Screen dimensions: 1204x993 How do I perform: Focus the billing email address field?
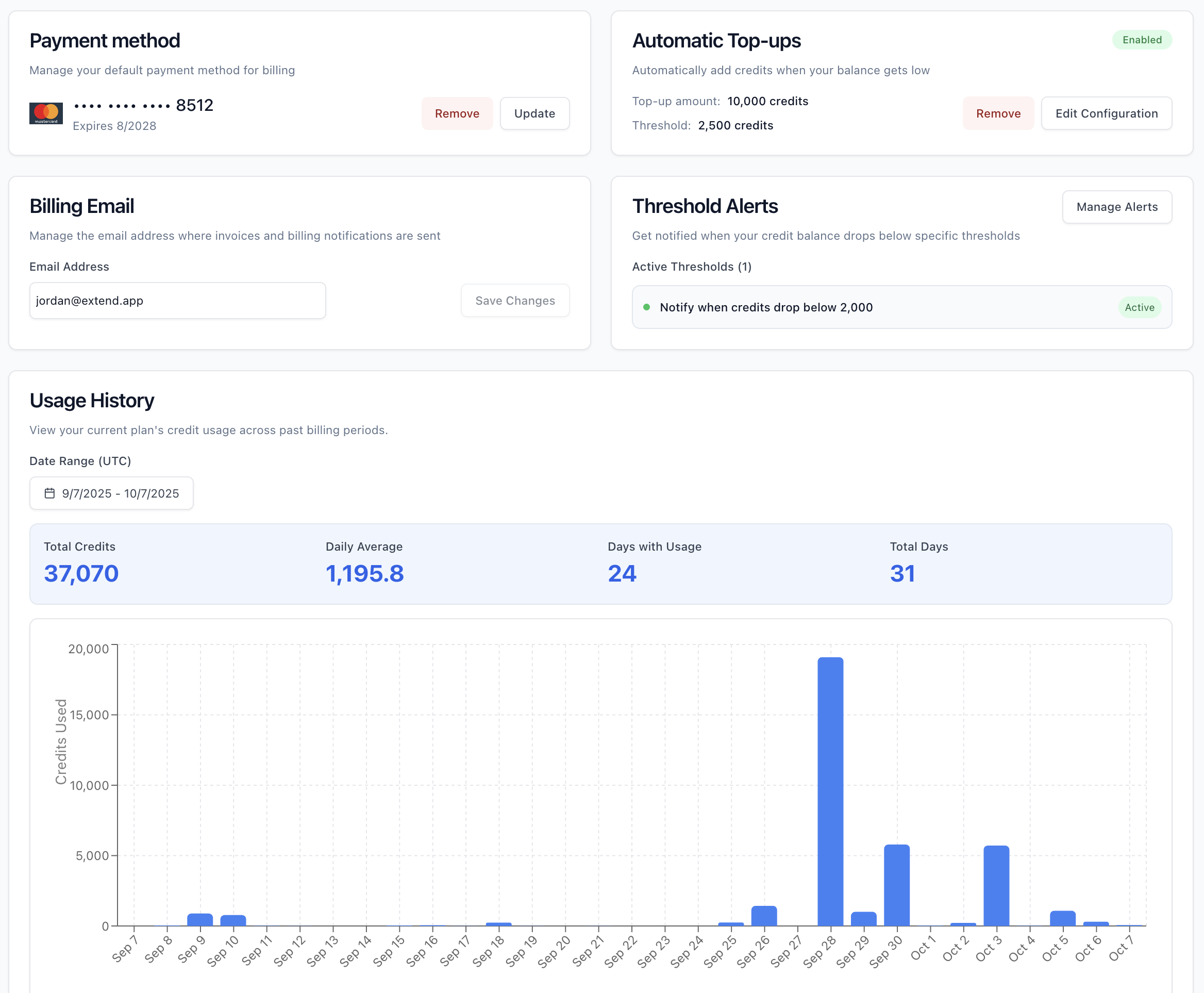click(177, 300)
